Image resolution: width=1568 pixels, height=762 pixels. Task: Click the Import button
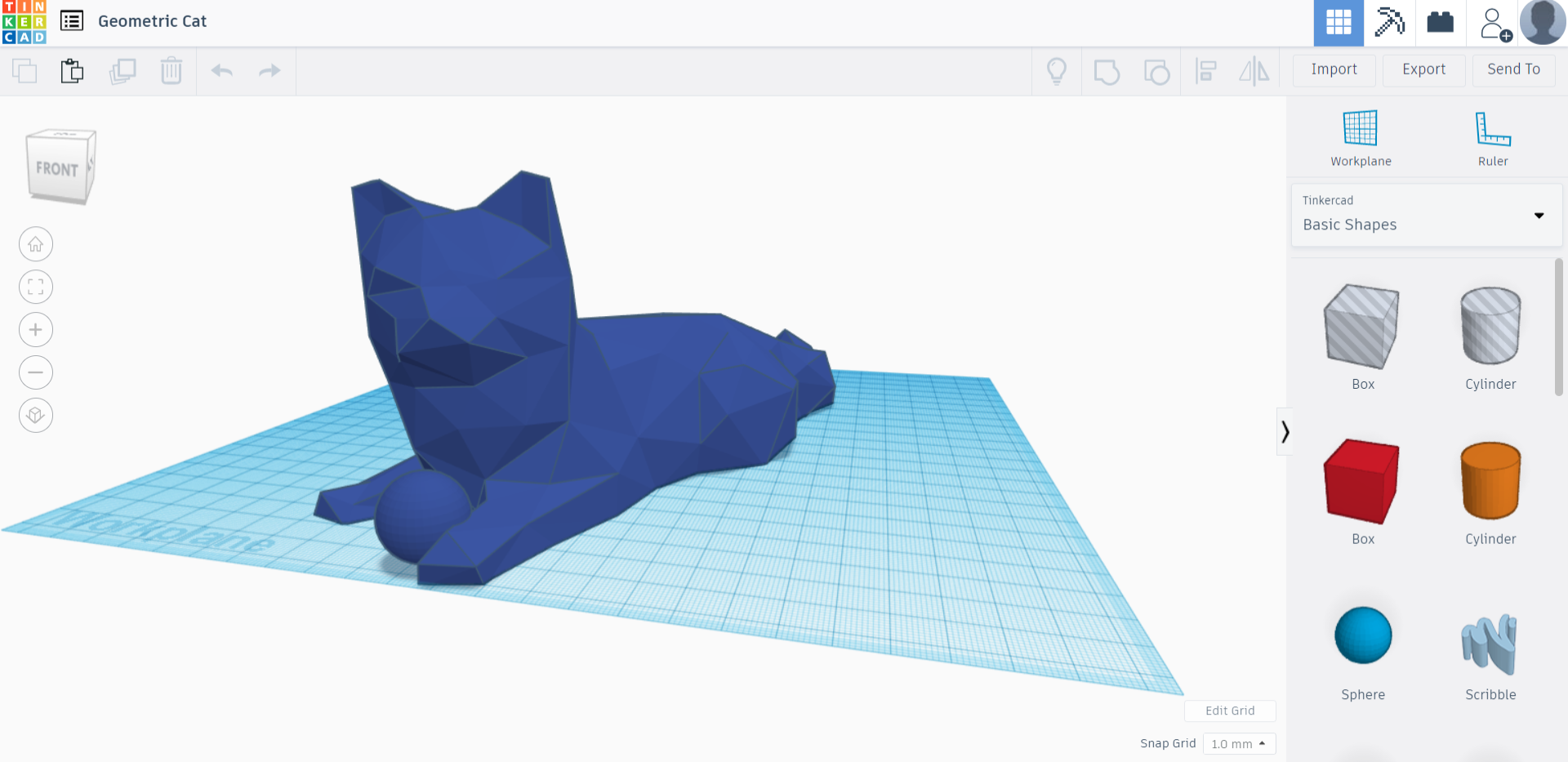click(1334, 69)
